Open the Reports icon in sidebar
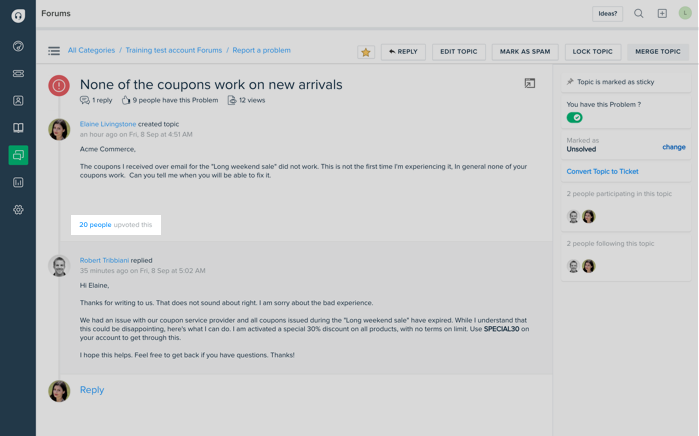The image size is (699, 436). 18,183
